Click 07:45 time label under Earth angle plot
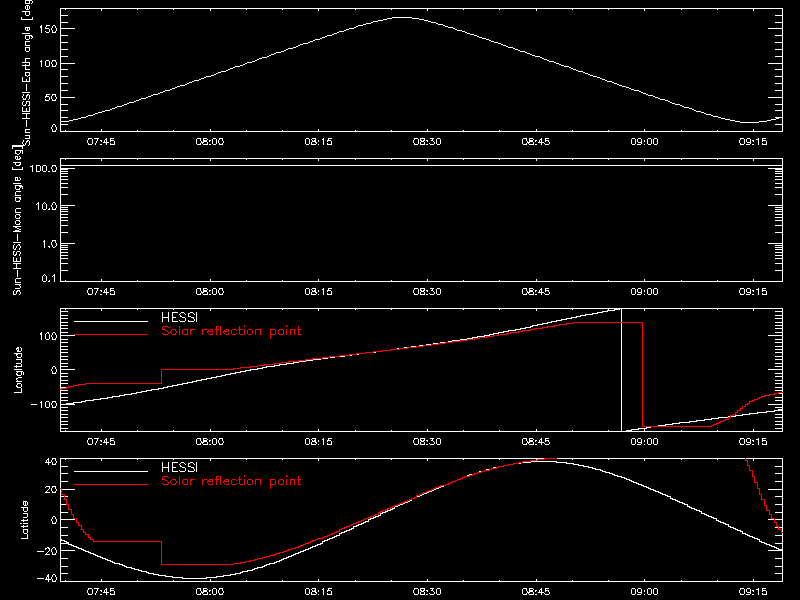This screenshot has height=600, width=800. [x=101, y=142]
